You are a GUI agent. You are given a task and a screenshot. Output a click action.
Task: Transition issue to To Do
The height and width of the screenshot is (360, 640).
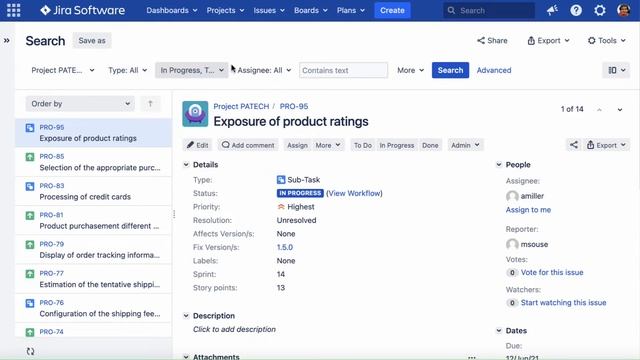(362, 145)
